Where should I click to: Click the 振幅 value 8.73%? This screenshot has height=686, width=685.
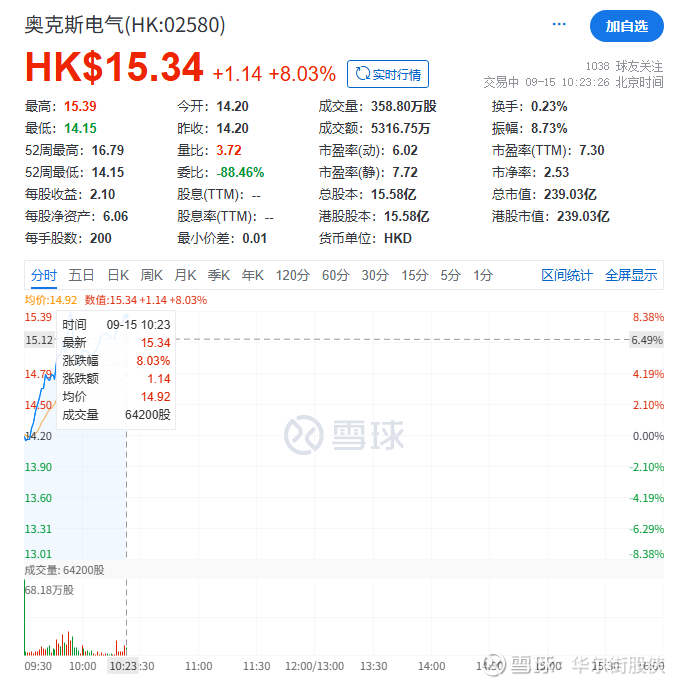549,128
